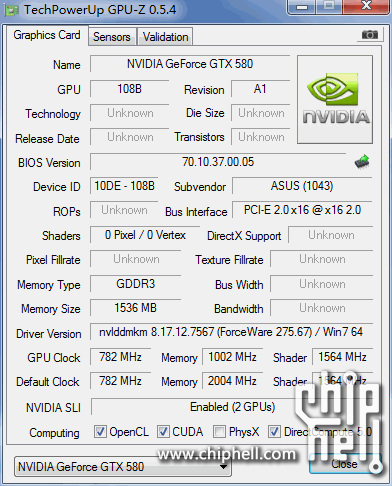
Task: Click the Memory Size field 1536 MB
Action: click(135, 308)
